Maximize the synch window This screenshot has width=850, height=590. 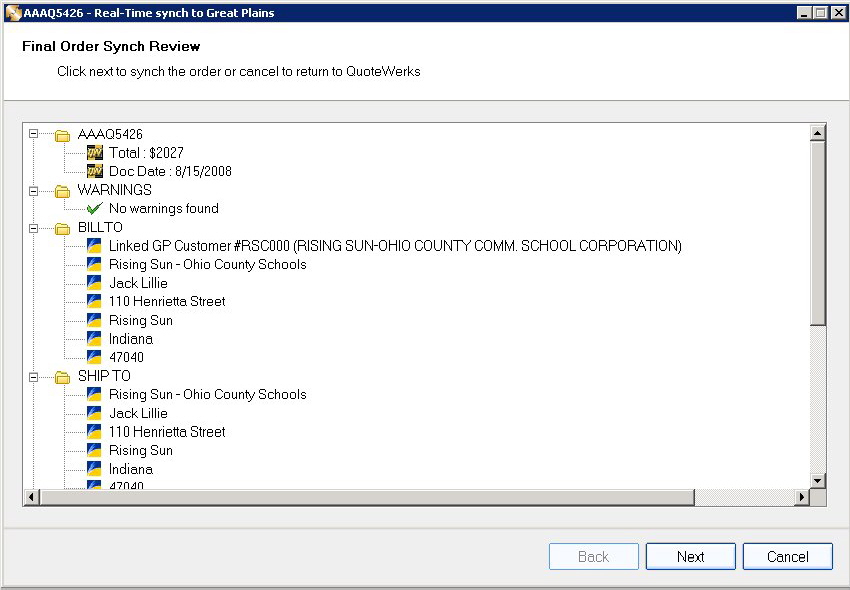pos(821,13)
